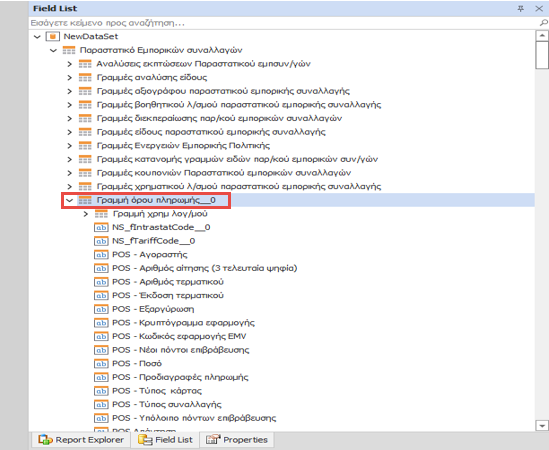Click the search magnifier icon

(543, 23)
